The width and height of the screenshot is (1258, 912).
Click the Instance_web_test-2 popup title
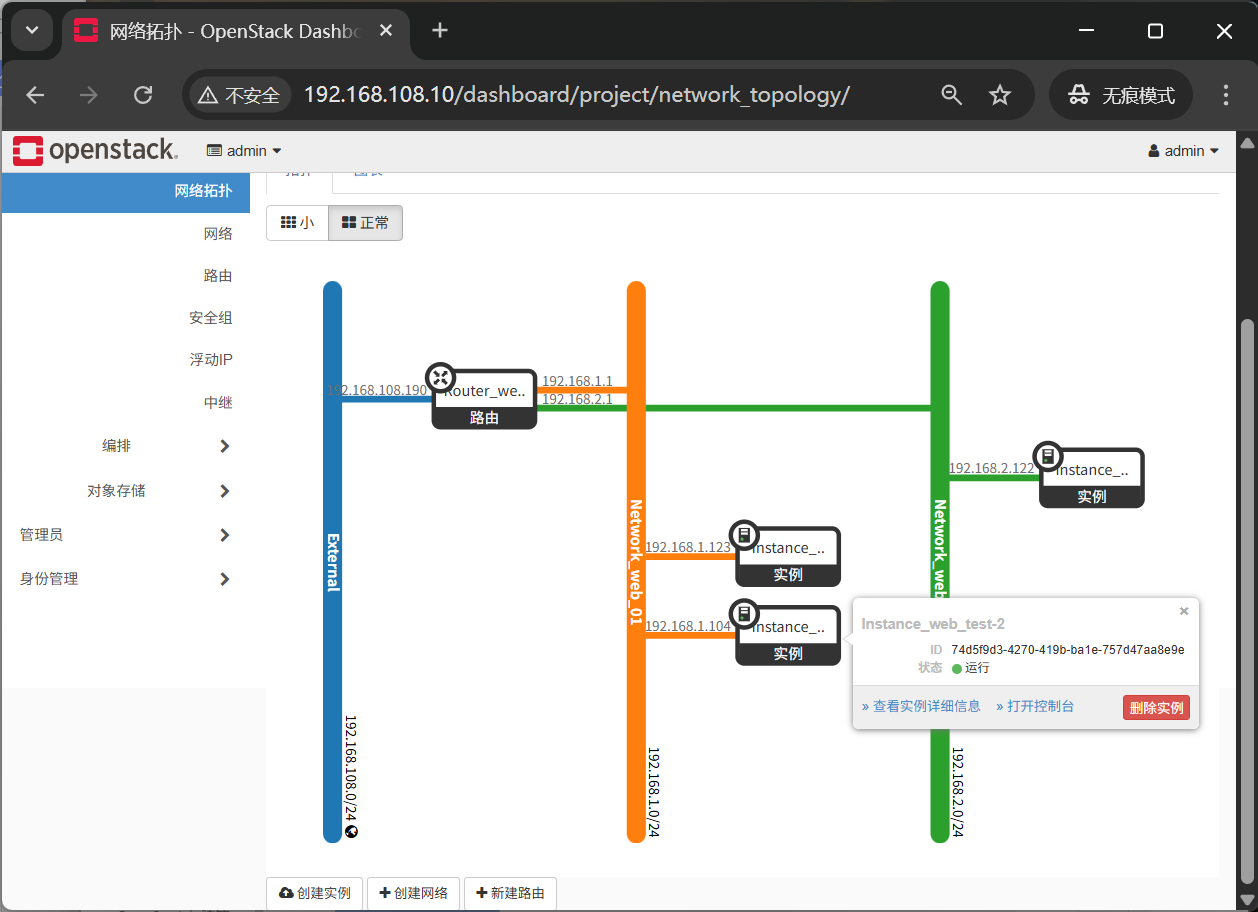(x=933, y=624)
